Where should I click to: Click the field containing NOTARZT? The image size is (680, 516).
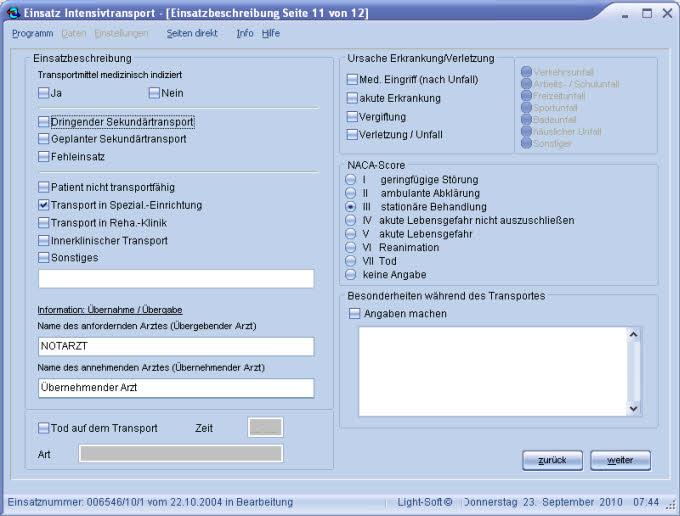tap(176, 346)
